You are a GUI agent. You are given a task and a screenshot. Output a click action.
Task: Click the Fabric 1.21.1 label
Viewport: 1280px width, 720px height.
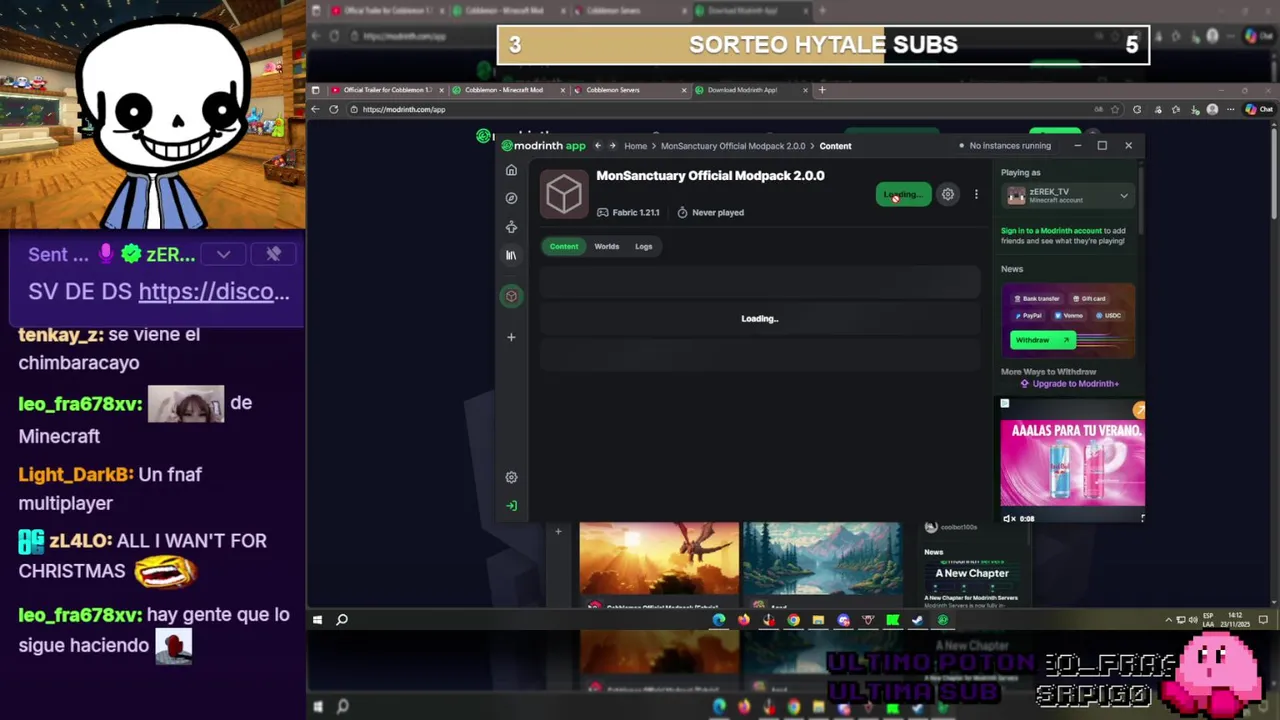point(629,213)
